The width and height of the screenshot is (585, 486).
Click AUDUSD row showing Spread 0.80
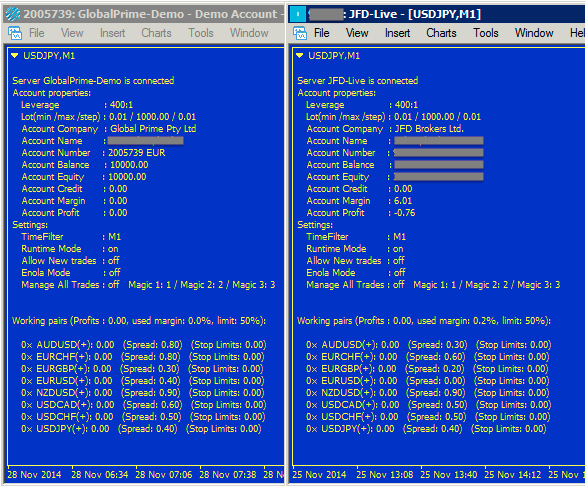coord(144,345)
